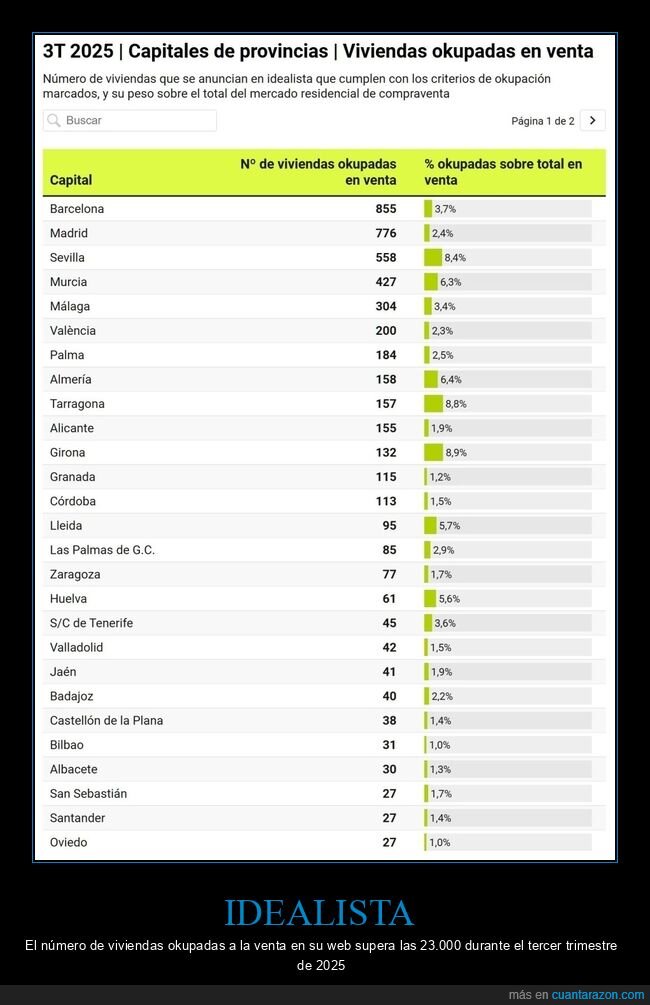Click the S/C de Tenerife entry

click(x=91, y=623)
